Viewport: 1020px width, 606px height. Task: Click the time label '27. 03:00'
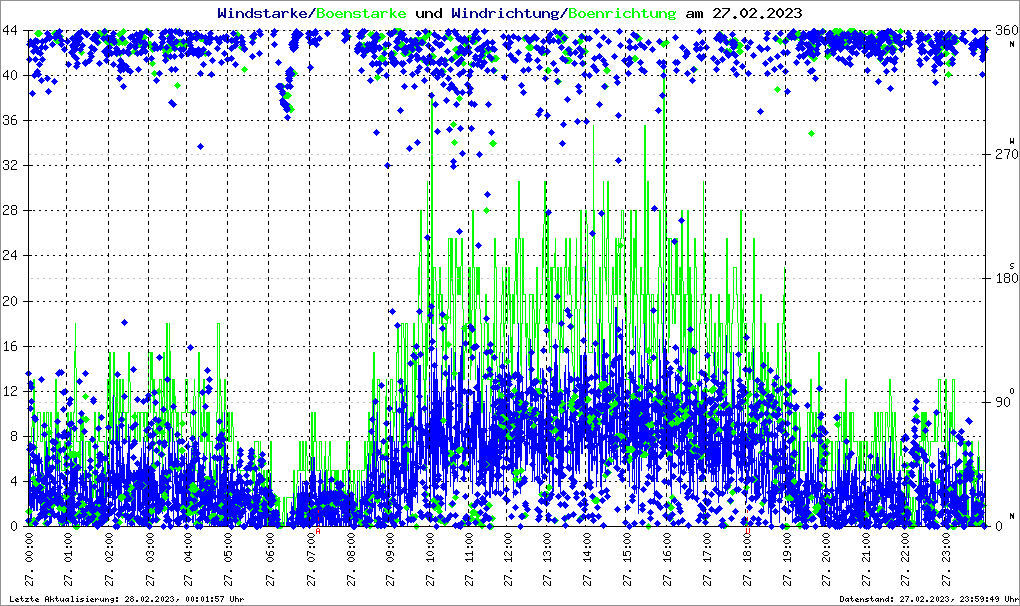click(x=150, y=560)
